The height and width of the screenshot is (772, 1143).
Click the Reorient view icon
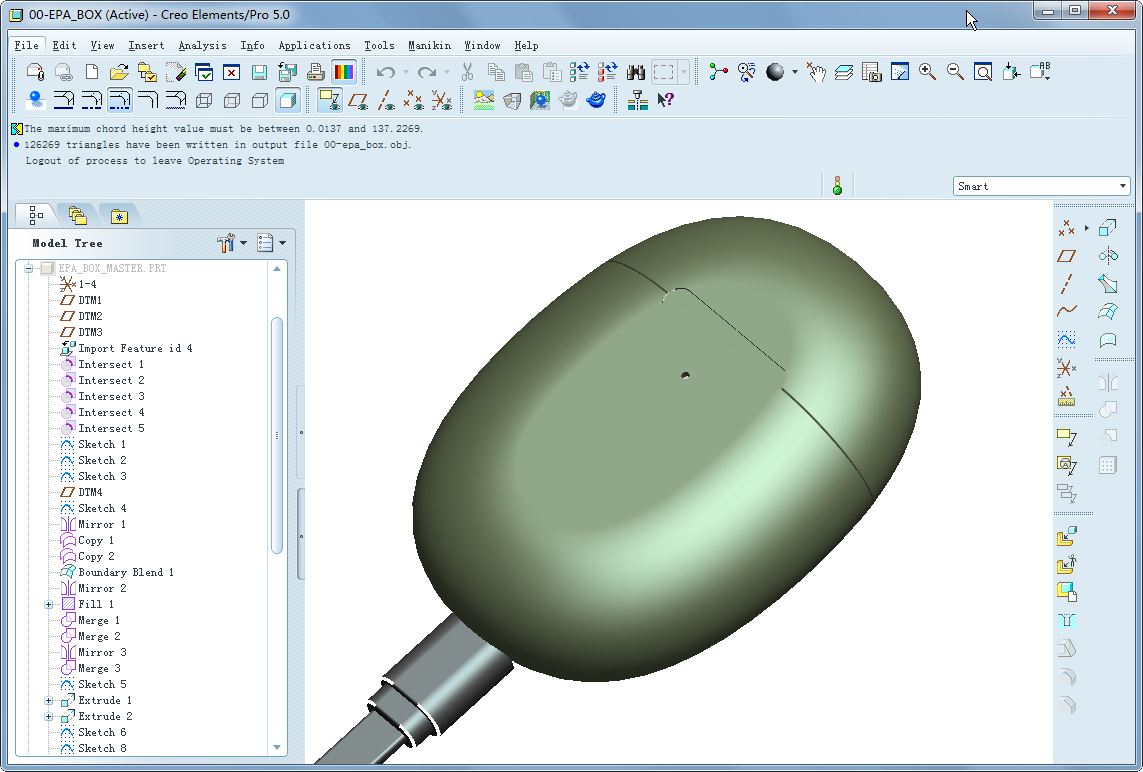1011,71
